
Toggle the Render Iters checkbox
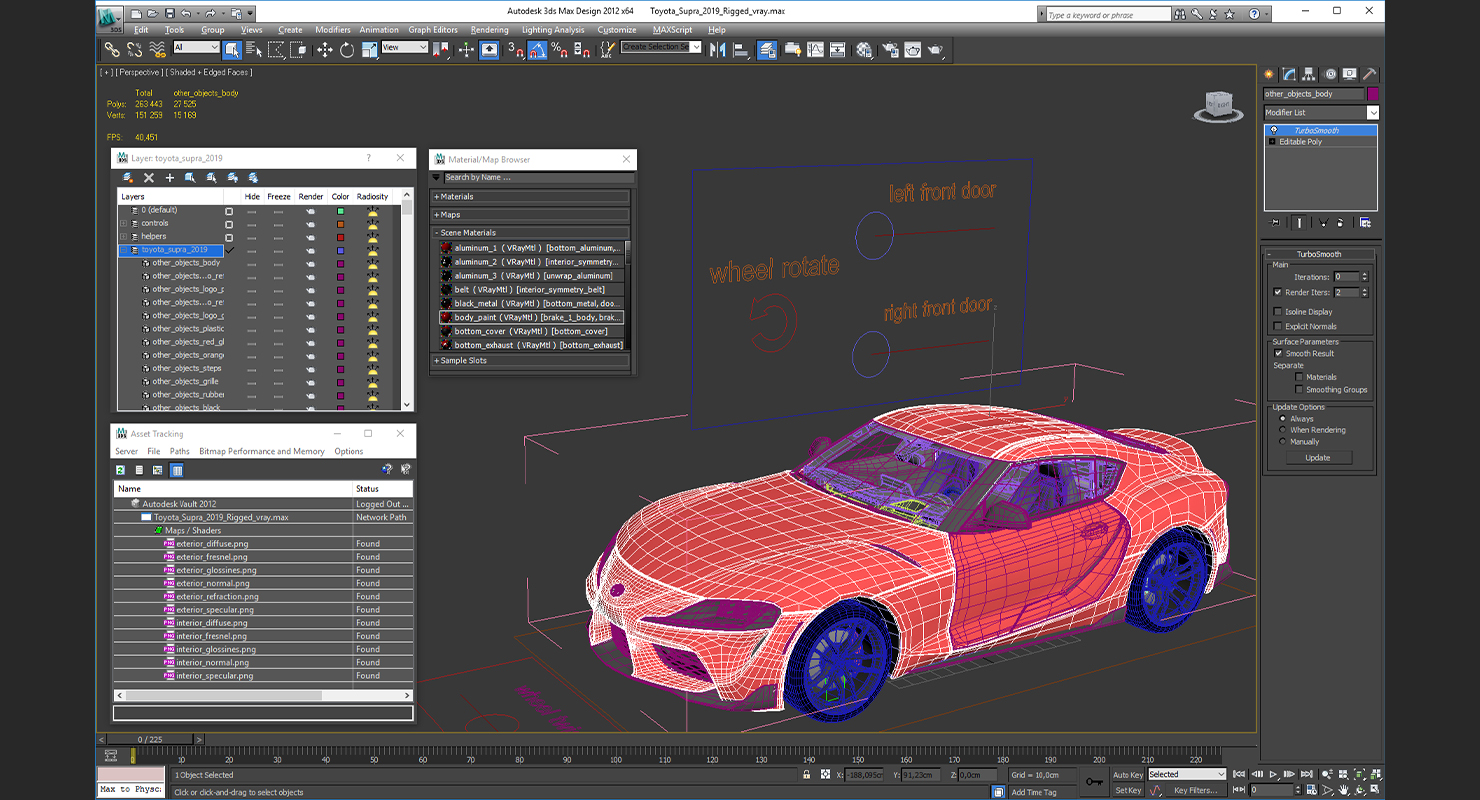(x=1278, y=292)
